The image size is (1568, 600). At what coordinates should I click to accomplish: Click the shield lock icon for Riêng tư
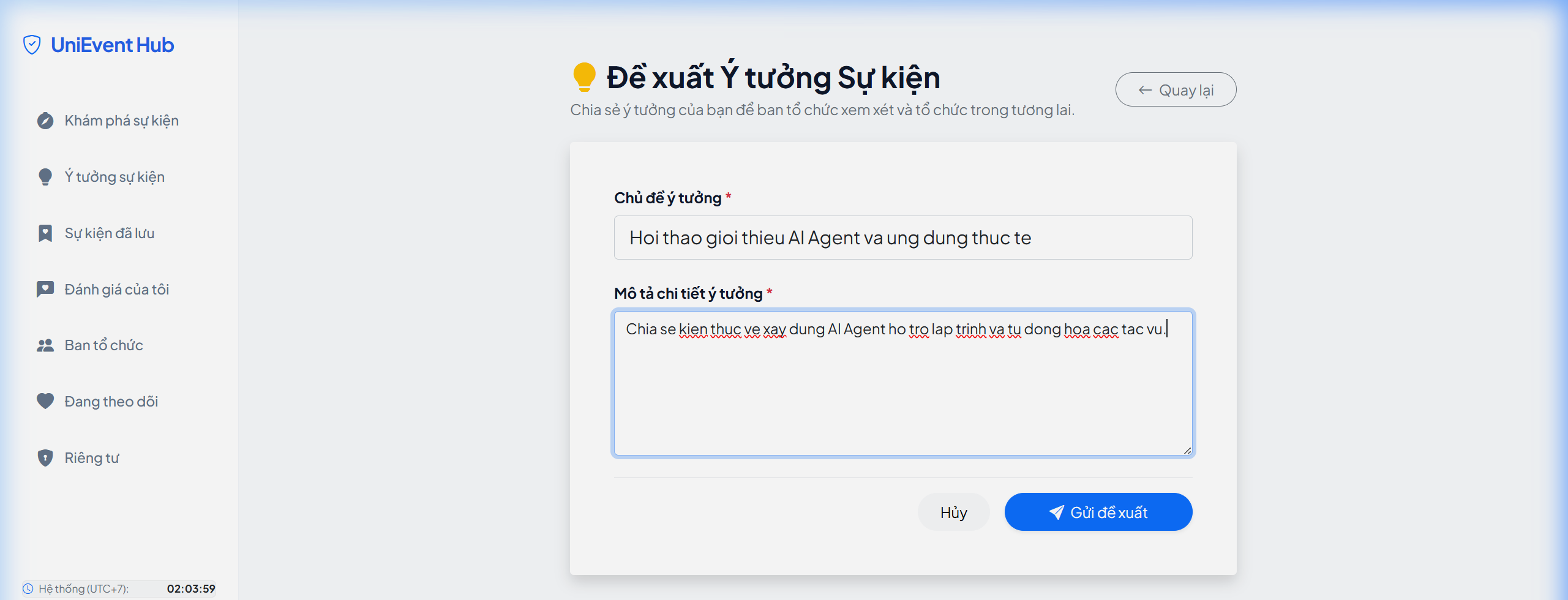(x=45, y=458)
